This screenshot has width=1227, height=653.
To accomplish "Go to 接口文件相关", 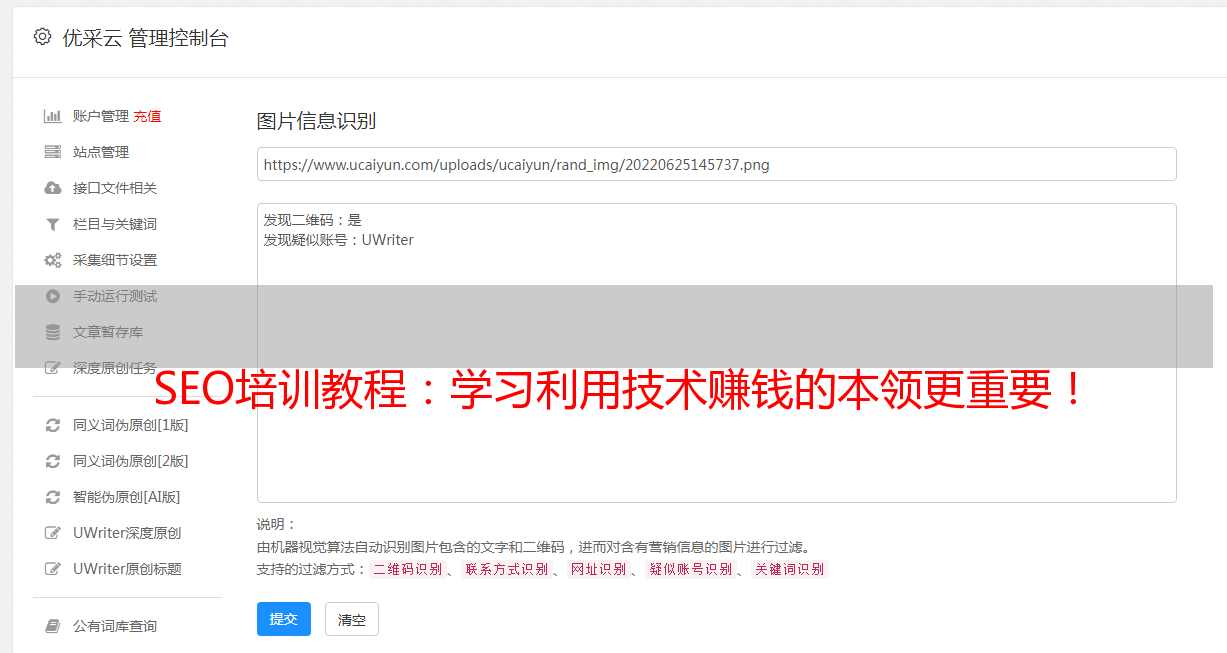I will [x=115, y=188].
